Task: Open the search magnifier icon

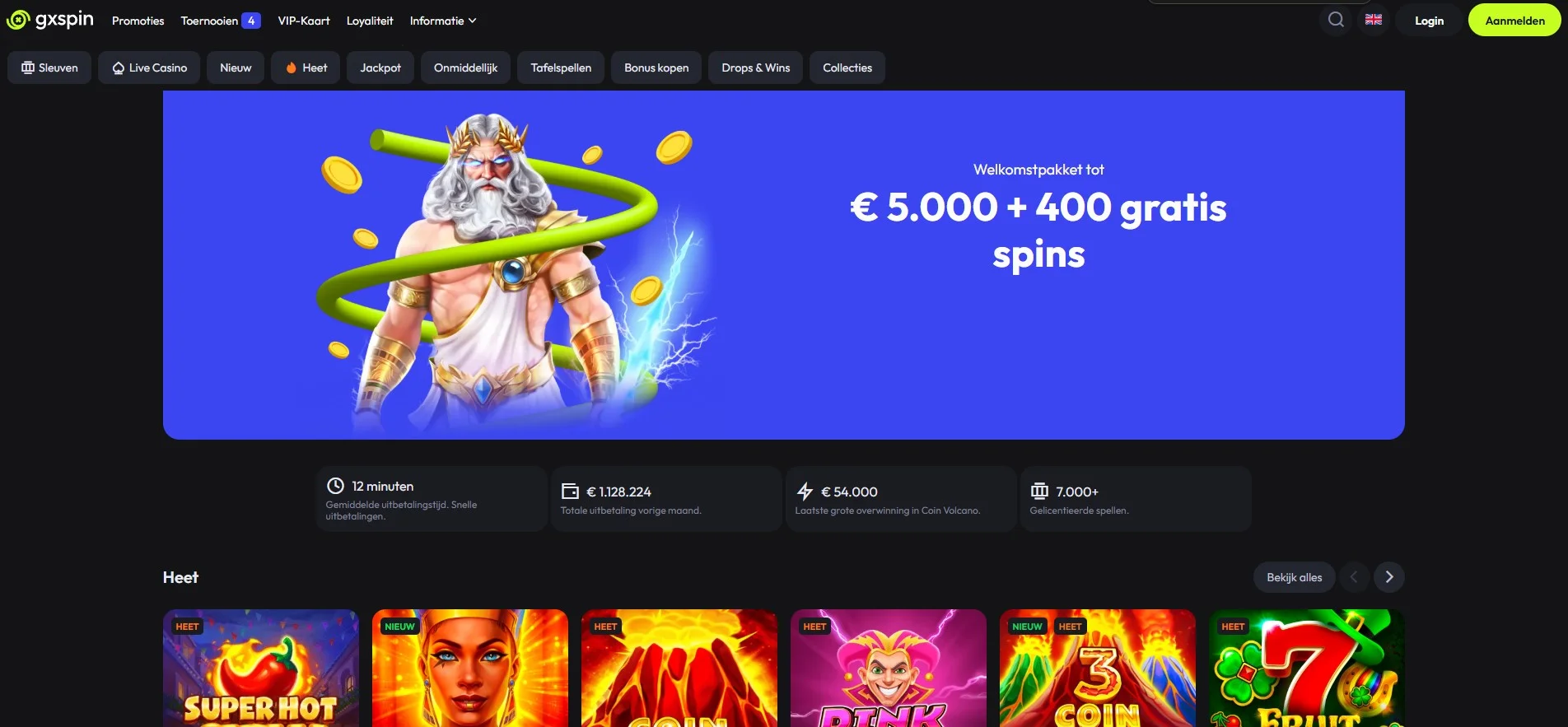Action: 1336,20
